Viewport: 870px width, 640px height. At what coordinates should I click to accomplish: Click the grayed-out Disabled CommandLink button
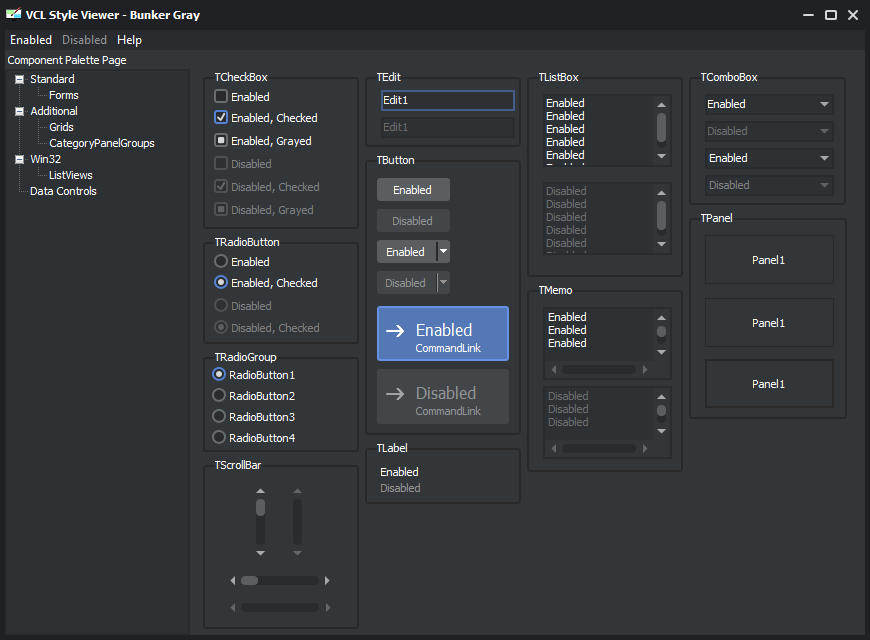pos(443,396)
